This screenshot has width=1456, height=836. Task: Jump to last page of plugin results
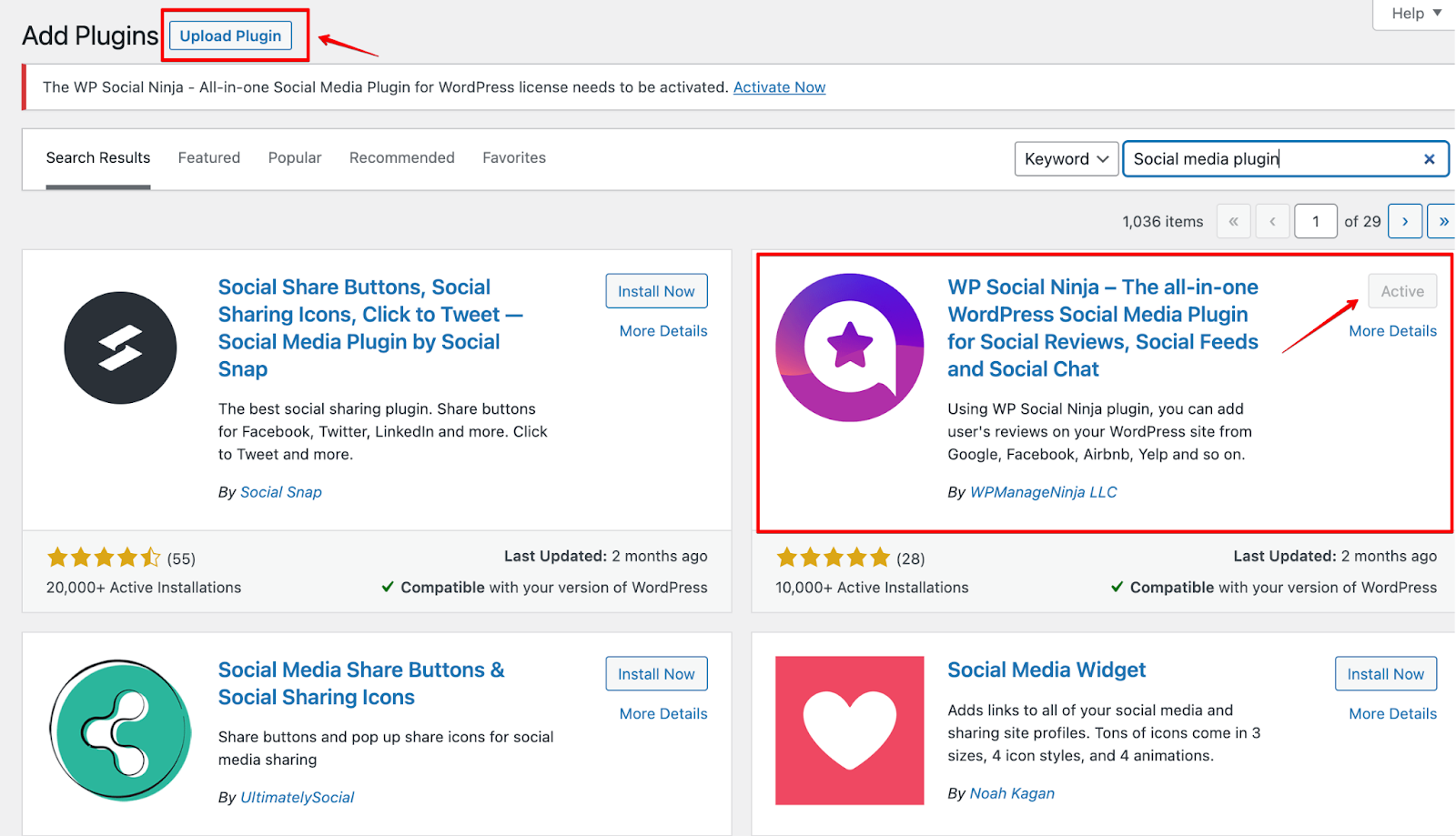(1442, 221)
